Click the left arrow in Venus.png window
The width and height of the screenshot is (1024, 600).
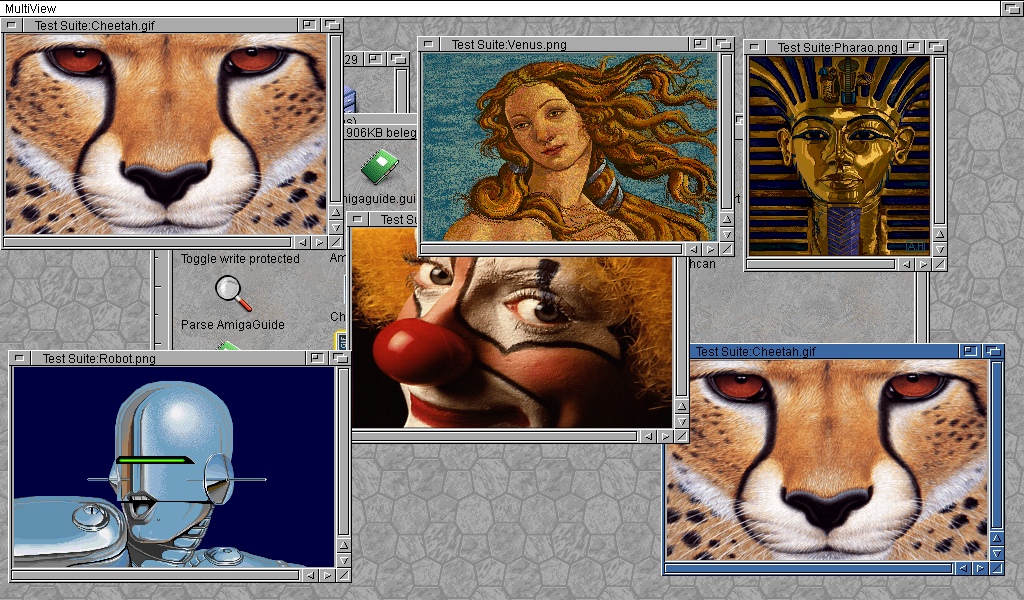694,249
